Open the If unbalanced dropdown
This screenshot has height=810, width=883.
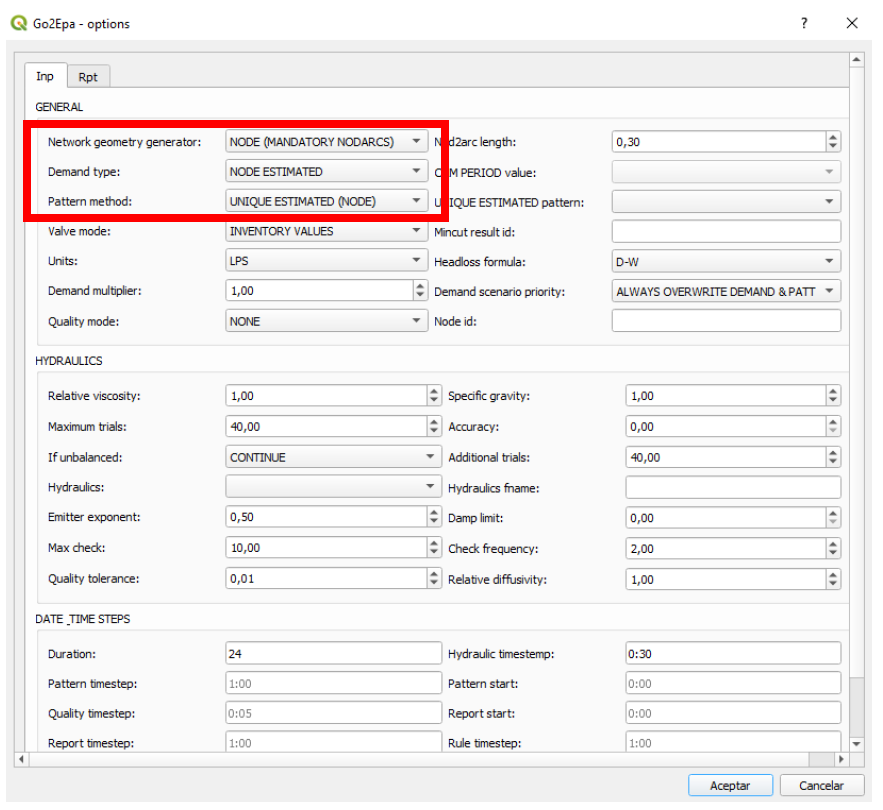pyautogui.click(x=333, y=457)
